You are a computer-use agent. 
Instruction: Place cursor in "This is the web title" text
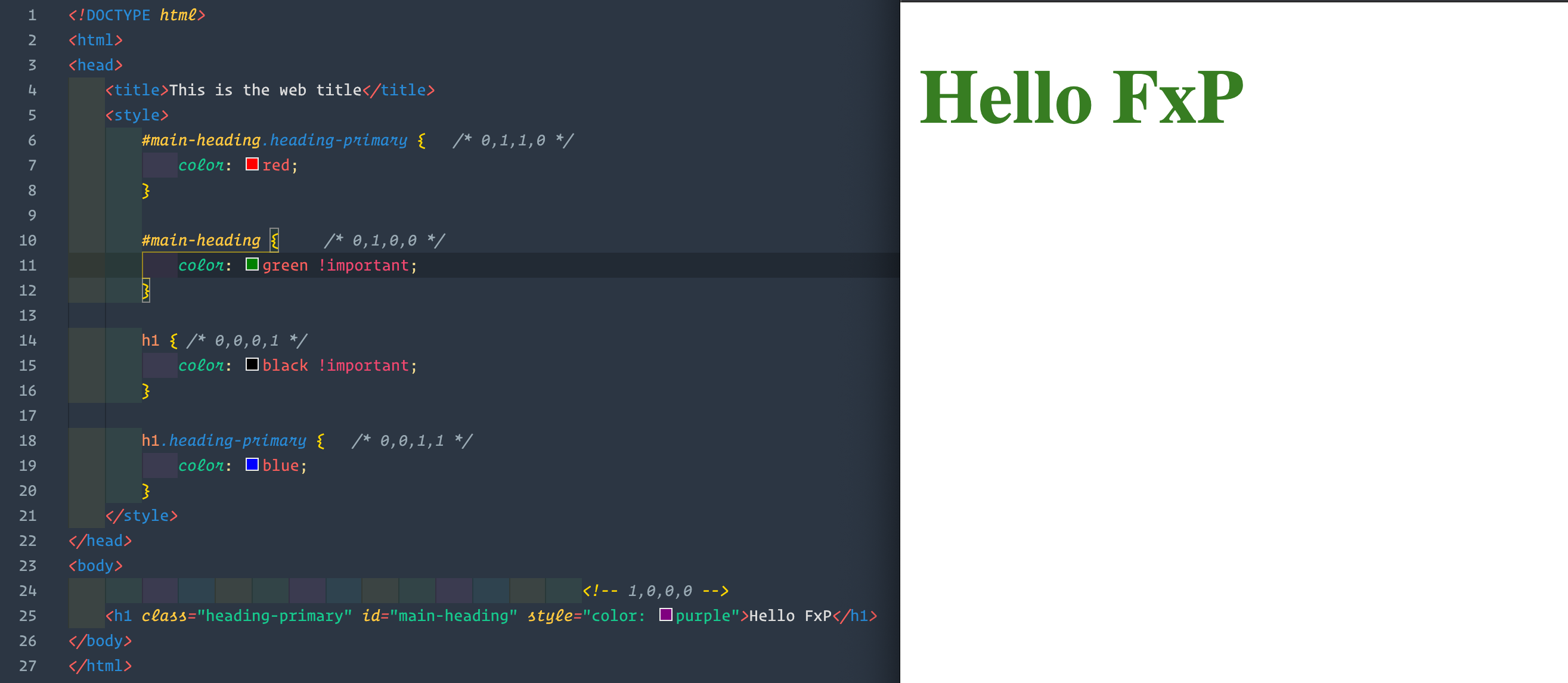(265, 90)
